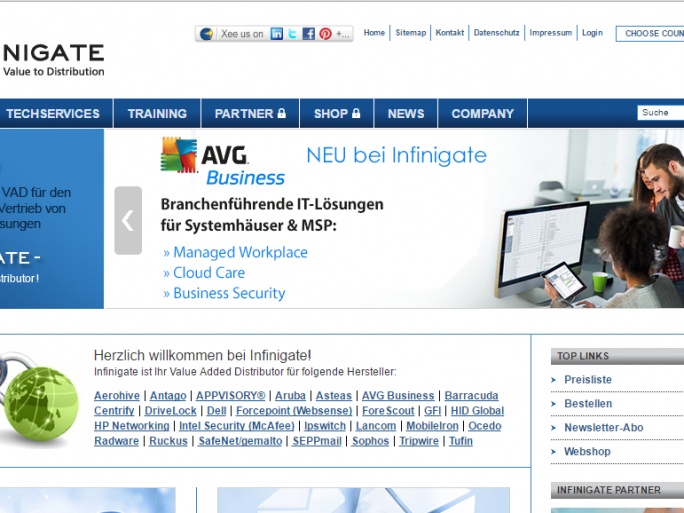Expand the Choose Country dropdown
Image resolution: width=684 pixels, height=513 pixels.
tap(650, 34)
